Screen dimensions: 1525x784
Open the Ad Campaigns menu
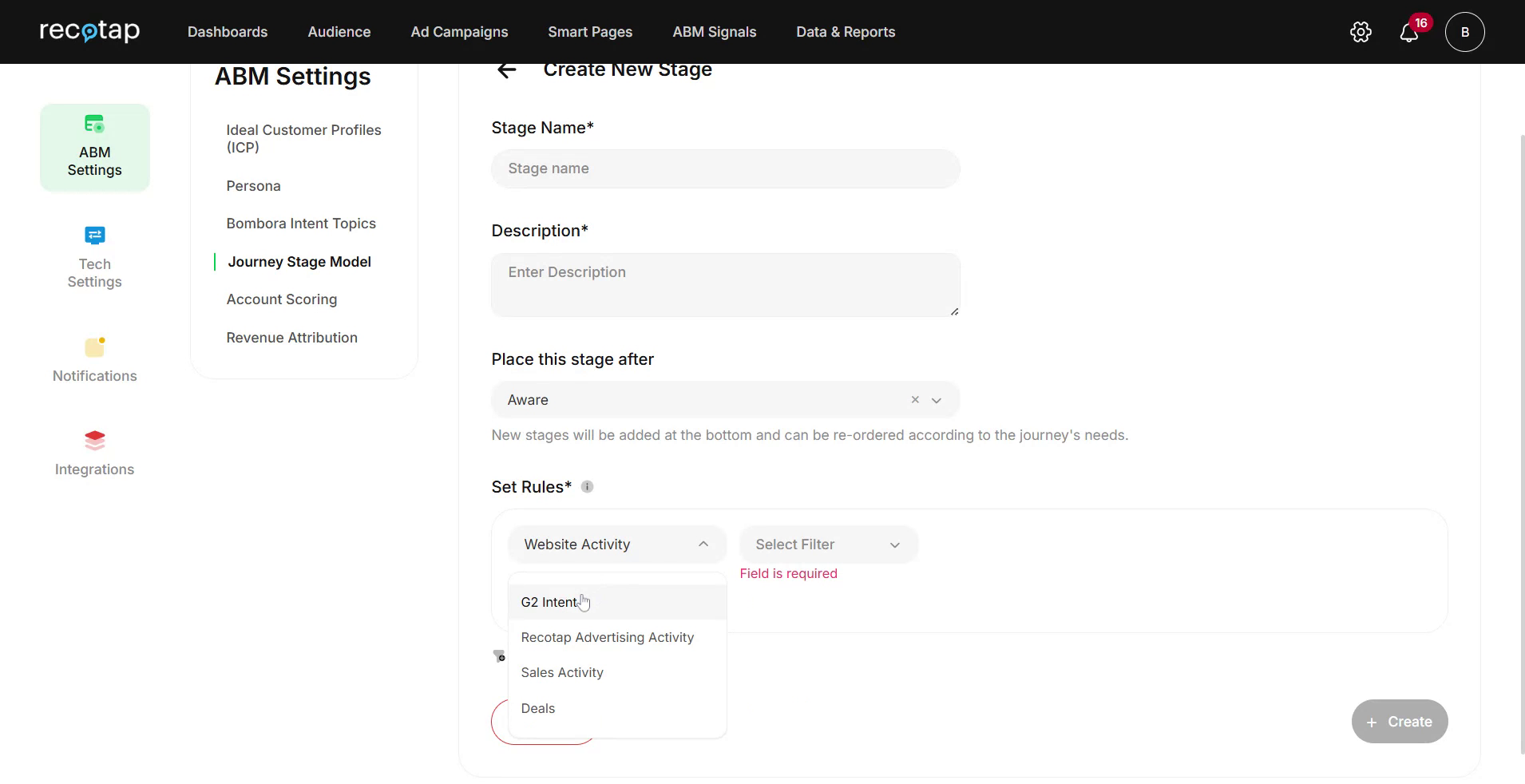(x=459, y=32)
